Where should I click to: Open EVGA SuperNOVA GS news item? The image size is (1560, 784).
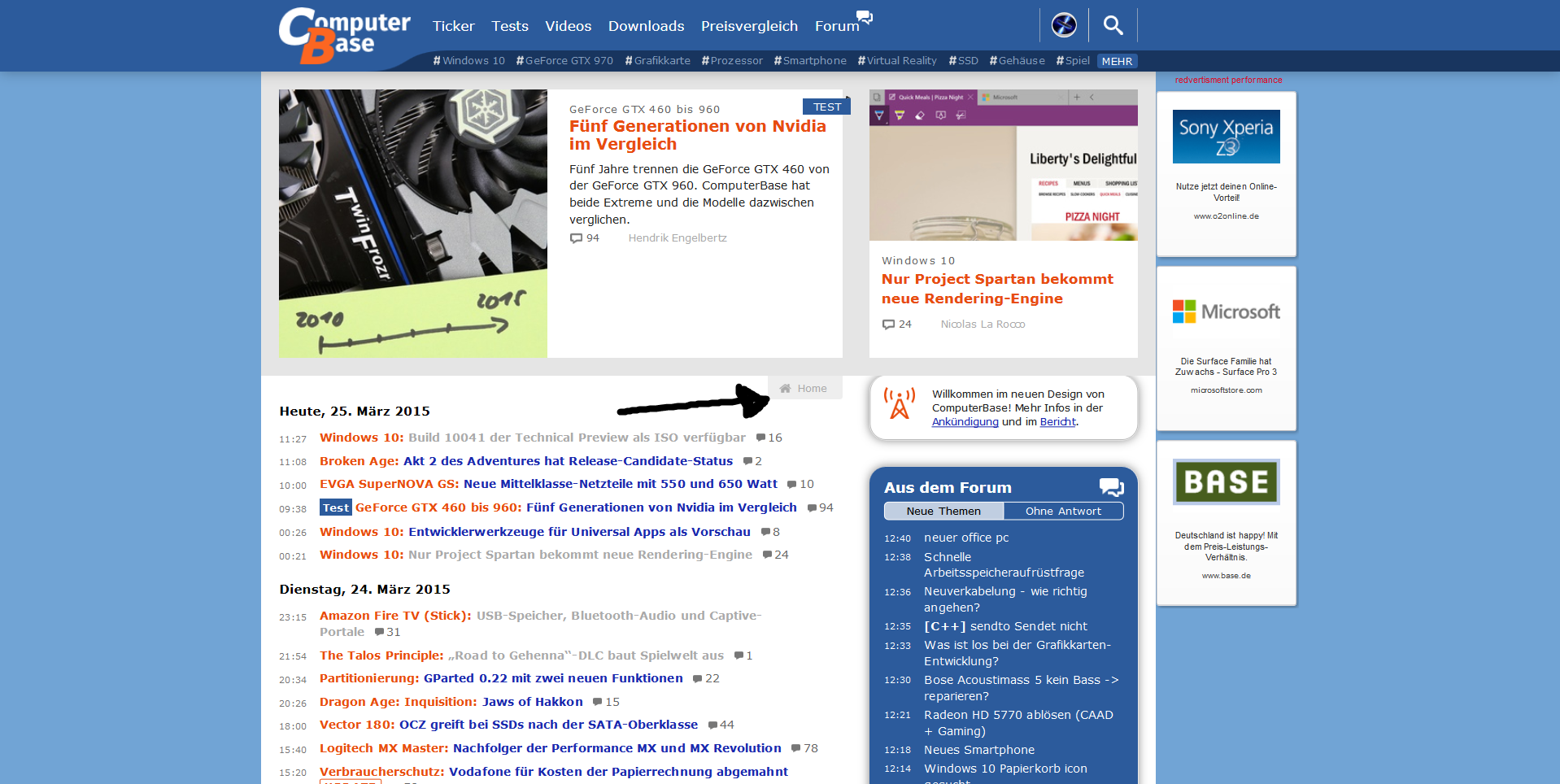pos(548,484)
